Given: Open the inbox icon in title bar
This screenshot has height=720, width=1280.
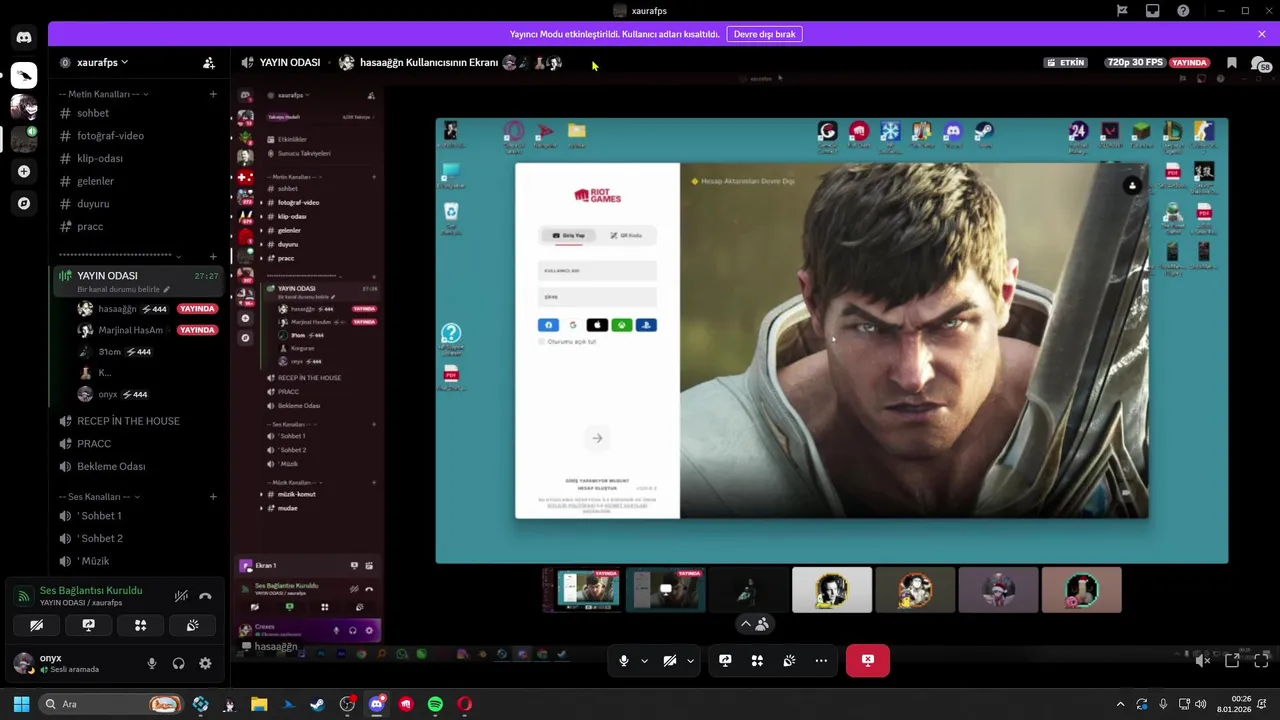Looking at the screenshot, I should 1153,11.
